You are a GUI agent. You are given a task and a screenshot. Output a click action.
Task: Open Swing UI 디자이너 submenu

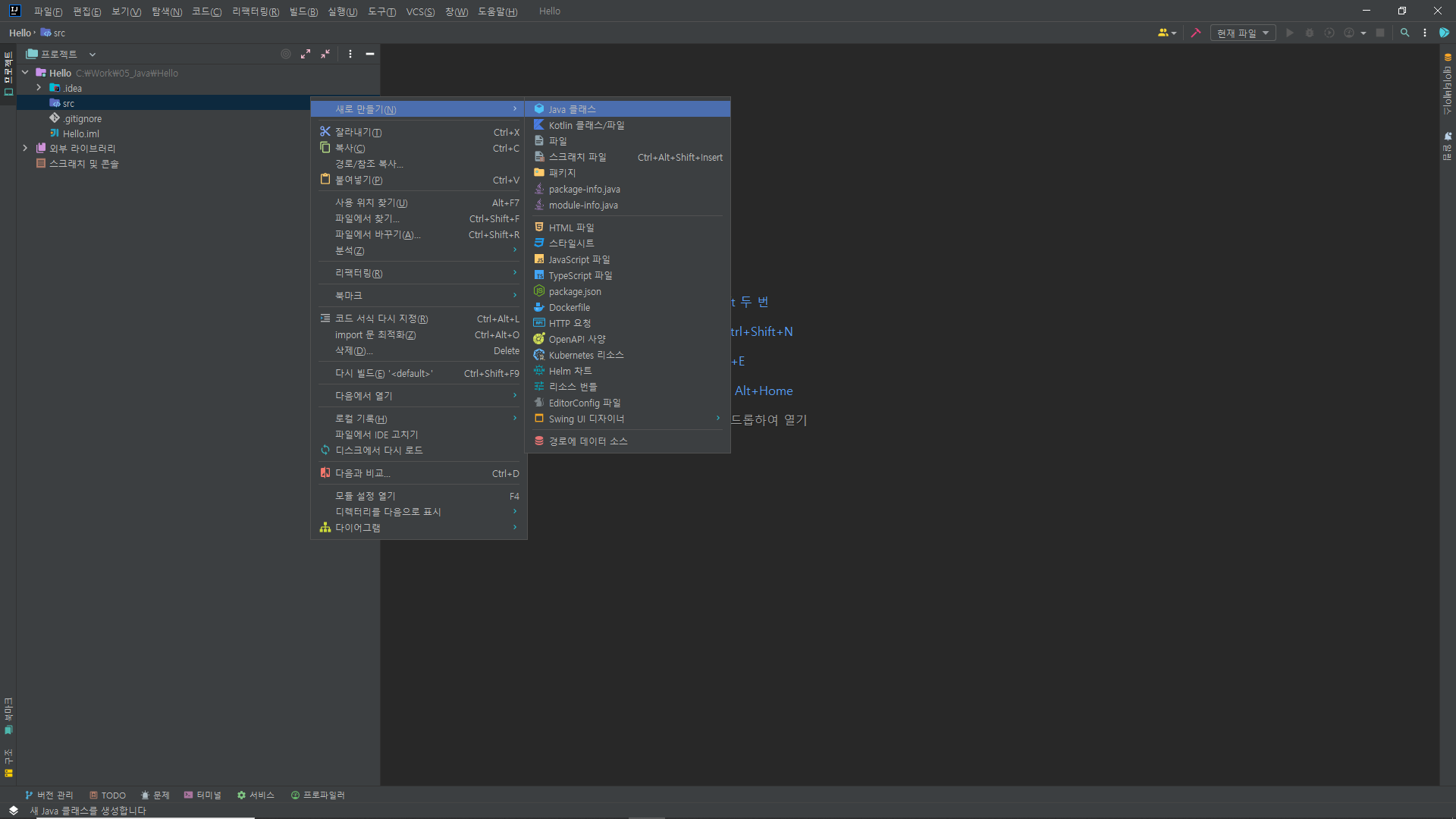click(x=586, y=419)
